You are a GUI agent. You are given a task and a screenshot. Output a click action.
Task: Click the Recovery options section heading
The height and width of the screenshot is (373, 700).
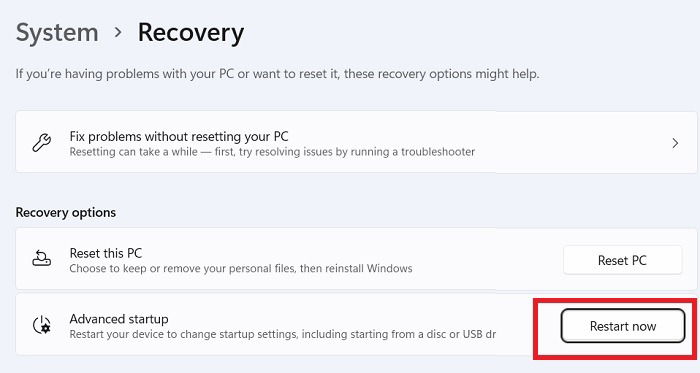coord(66,212)
